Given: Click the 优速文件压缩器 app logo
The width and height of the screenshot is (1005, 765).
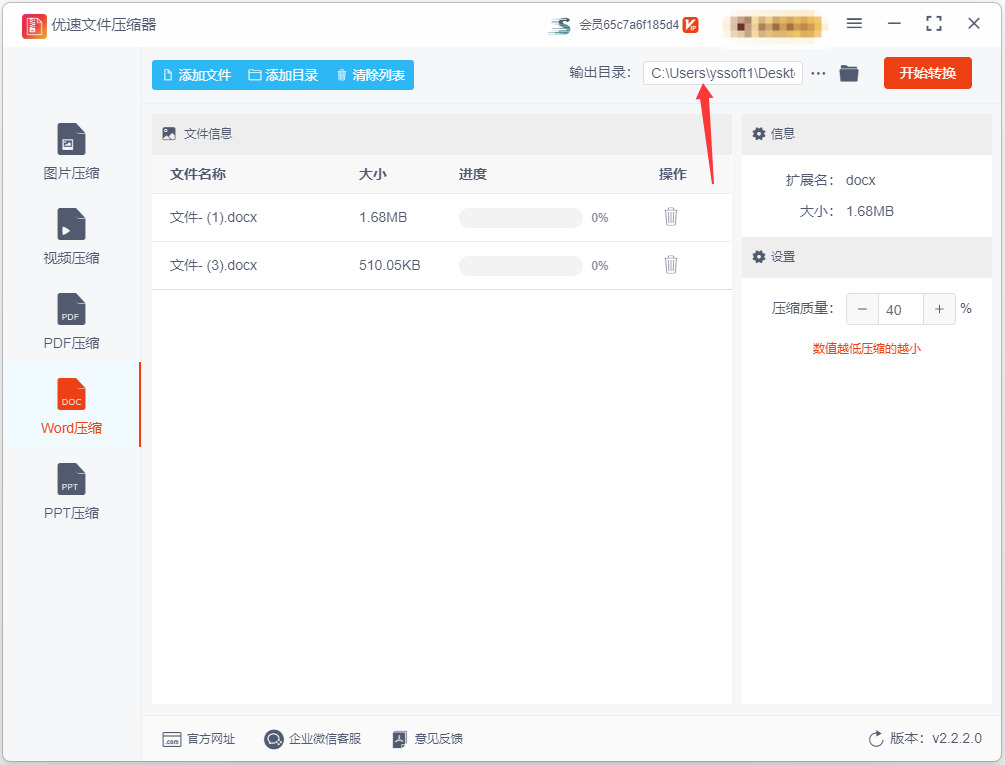Looking at the screenshot, I should pos(34,26).
